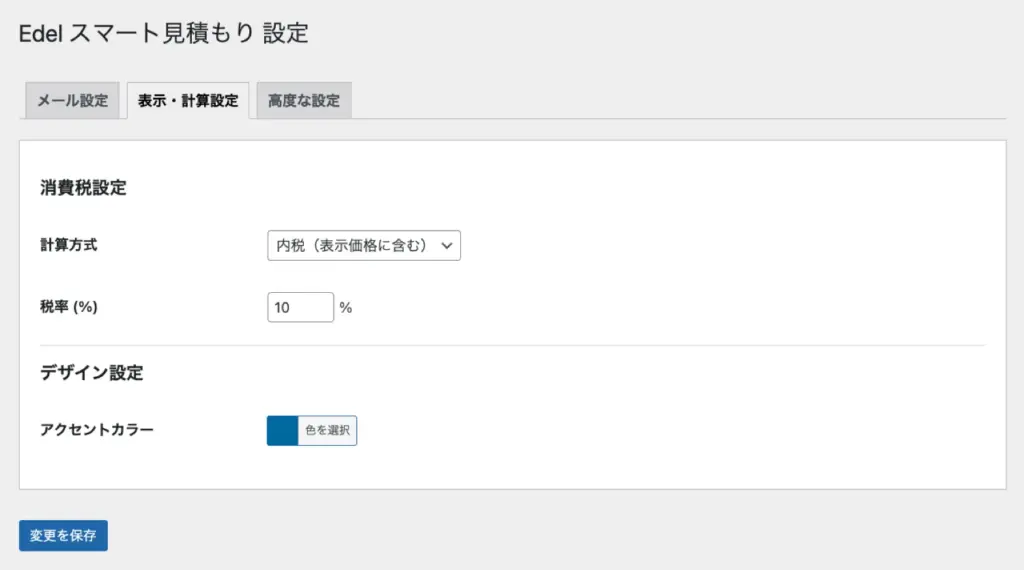This screenshot has width=1024, height=570.
Task: Click the tab bar underline right of 高度な設定
Action: (x=680, y=119)
